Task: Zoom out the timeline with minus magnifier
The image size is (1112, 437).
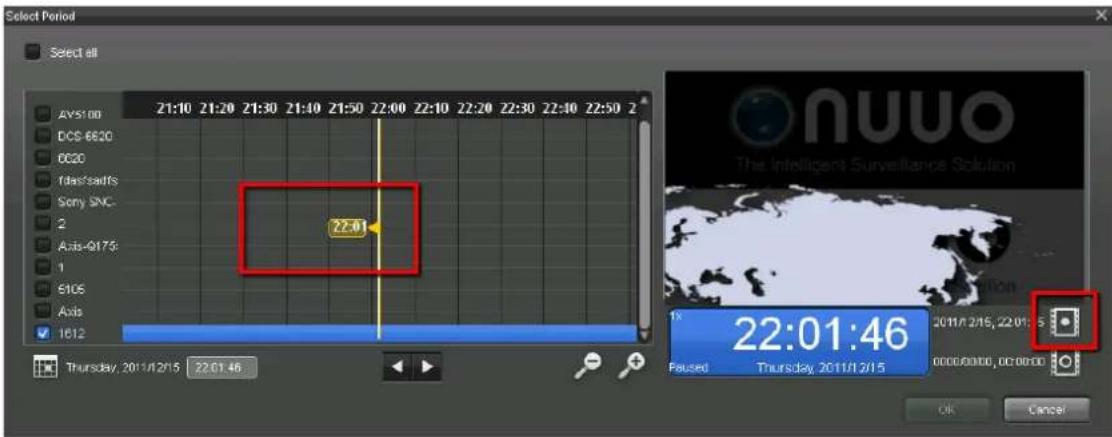Action: [589, 365]
